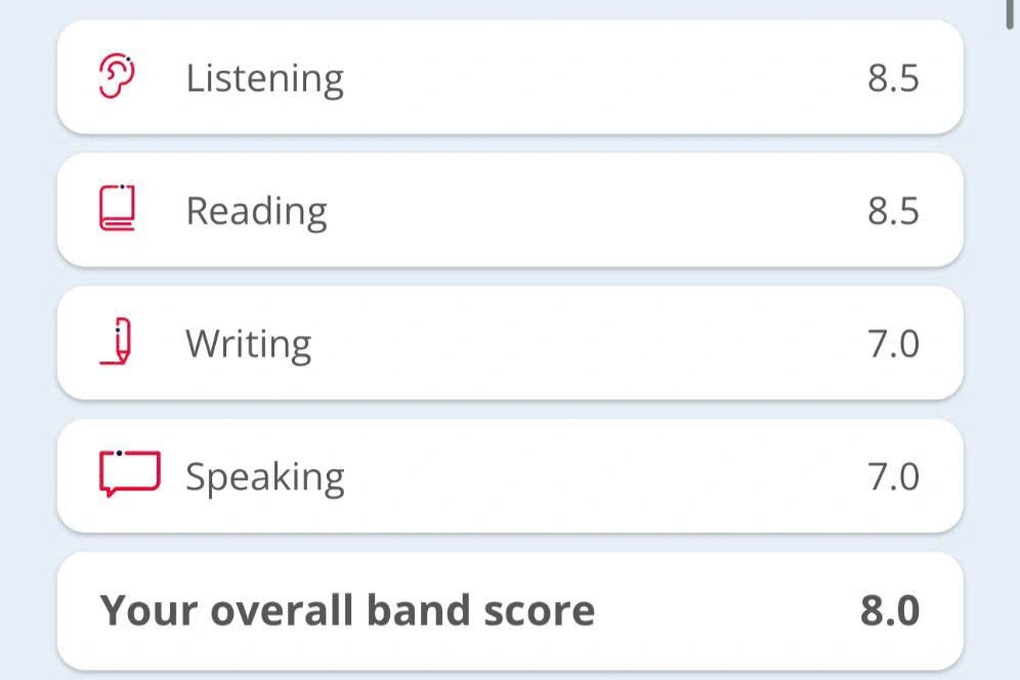Open the Writing score card
This screenshot has height=680, width=1020.
click(510, 341)
